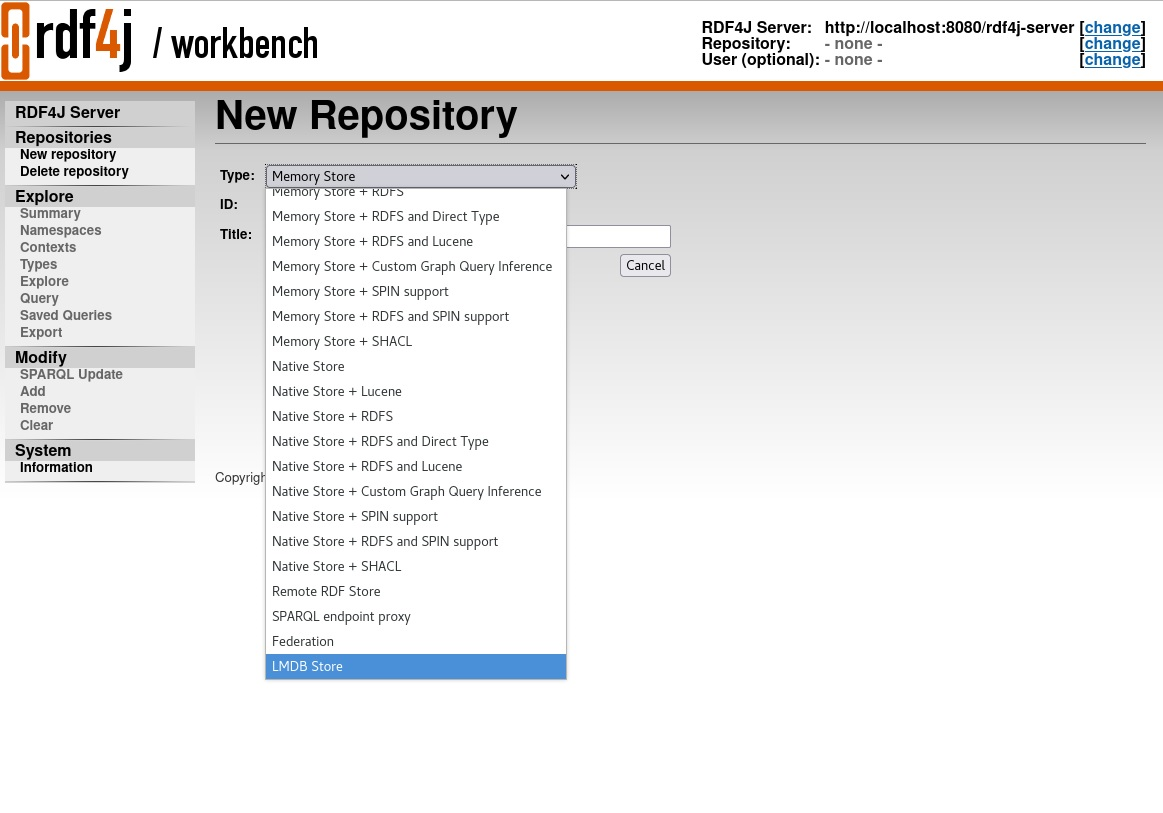Change the optional User setting
This screenshot has height=813, width=1163.
tap(1112, 60)
